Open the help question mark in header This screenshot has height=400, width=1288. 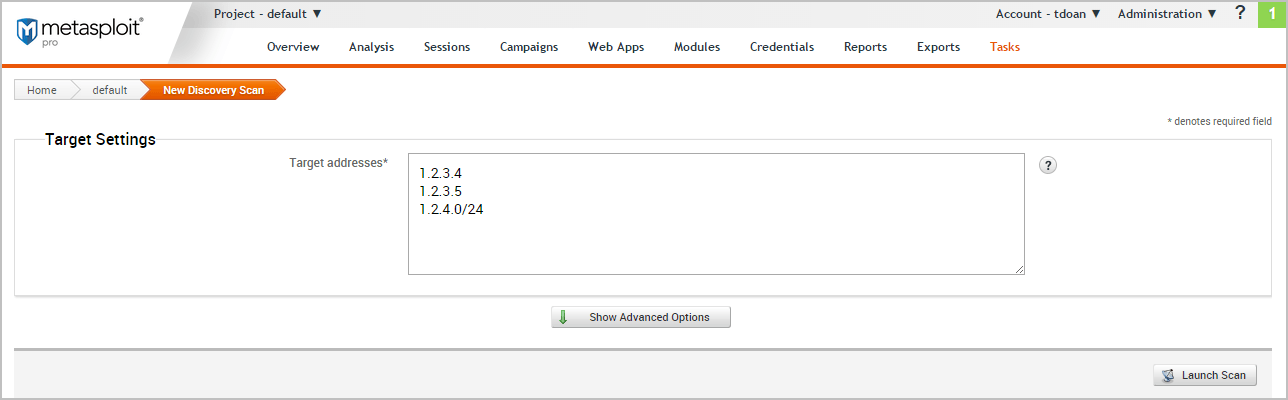(x=1240, y=13)
